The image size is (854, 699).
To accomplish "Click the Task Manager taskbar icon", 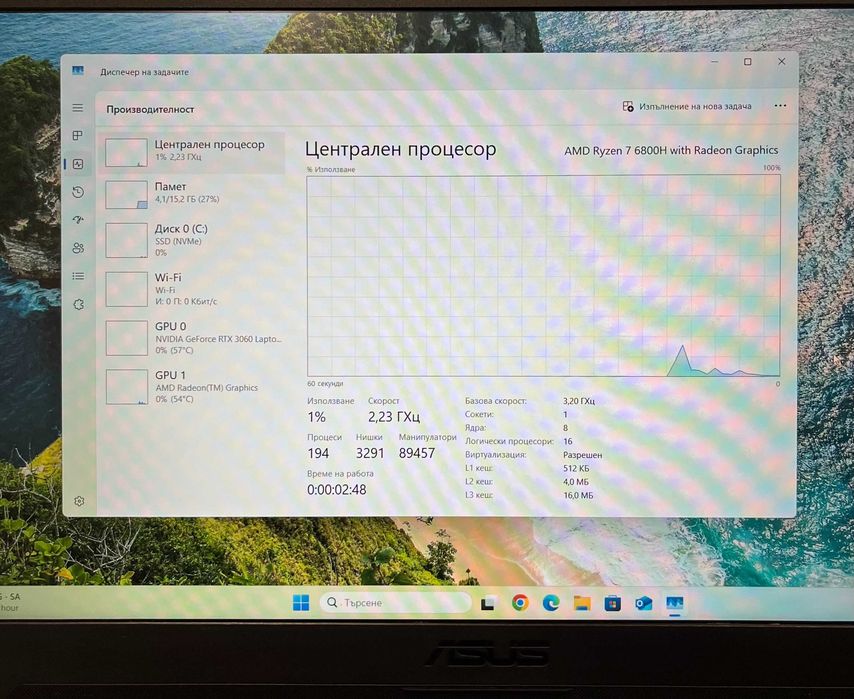I will click(x=675, y=604).
